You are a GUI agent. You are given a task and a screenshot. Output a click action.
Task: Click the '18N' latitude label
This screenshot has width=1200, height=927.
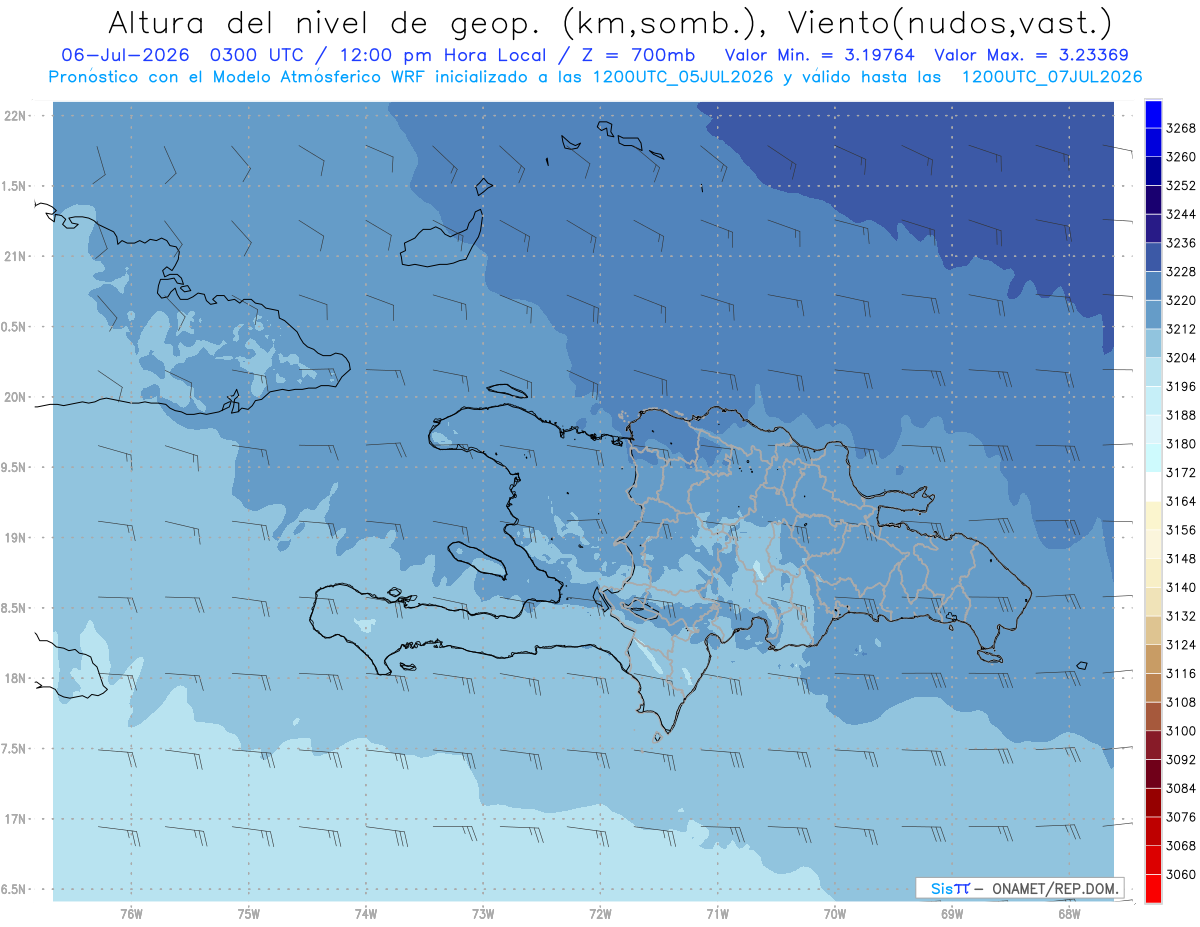[x=16, y=678]
